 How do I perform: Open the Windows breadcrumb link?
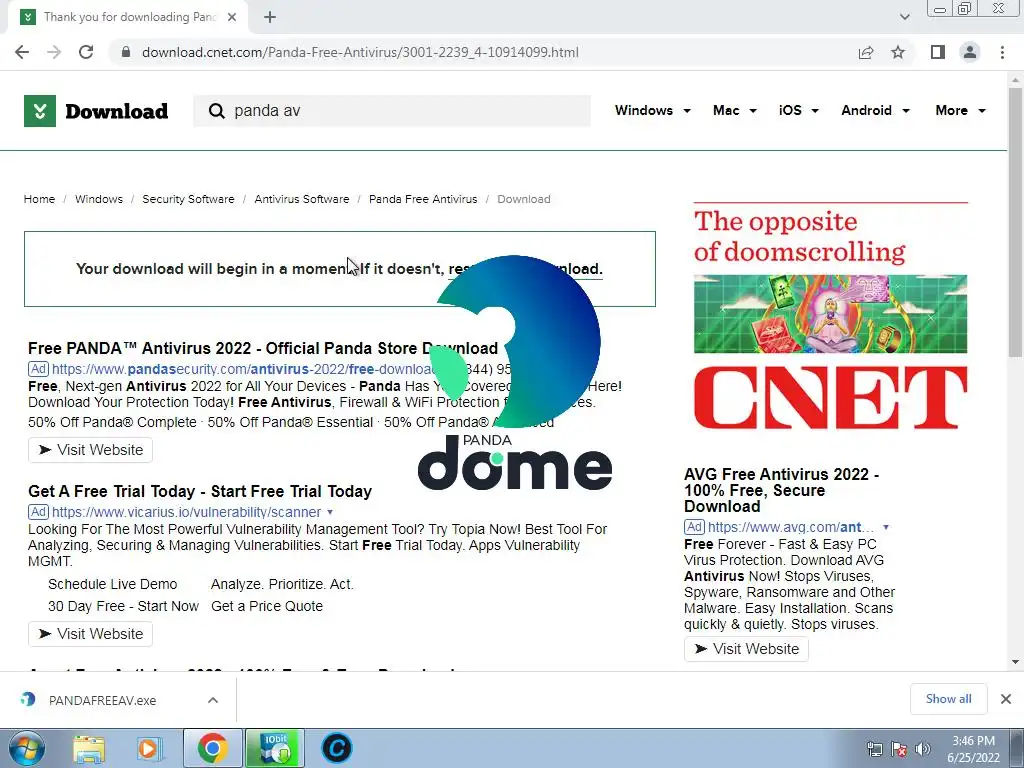click(99, 199)
